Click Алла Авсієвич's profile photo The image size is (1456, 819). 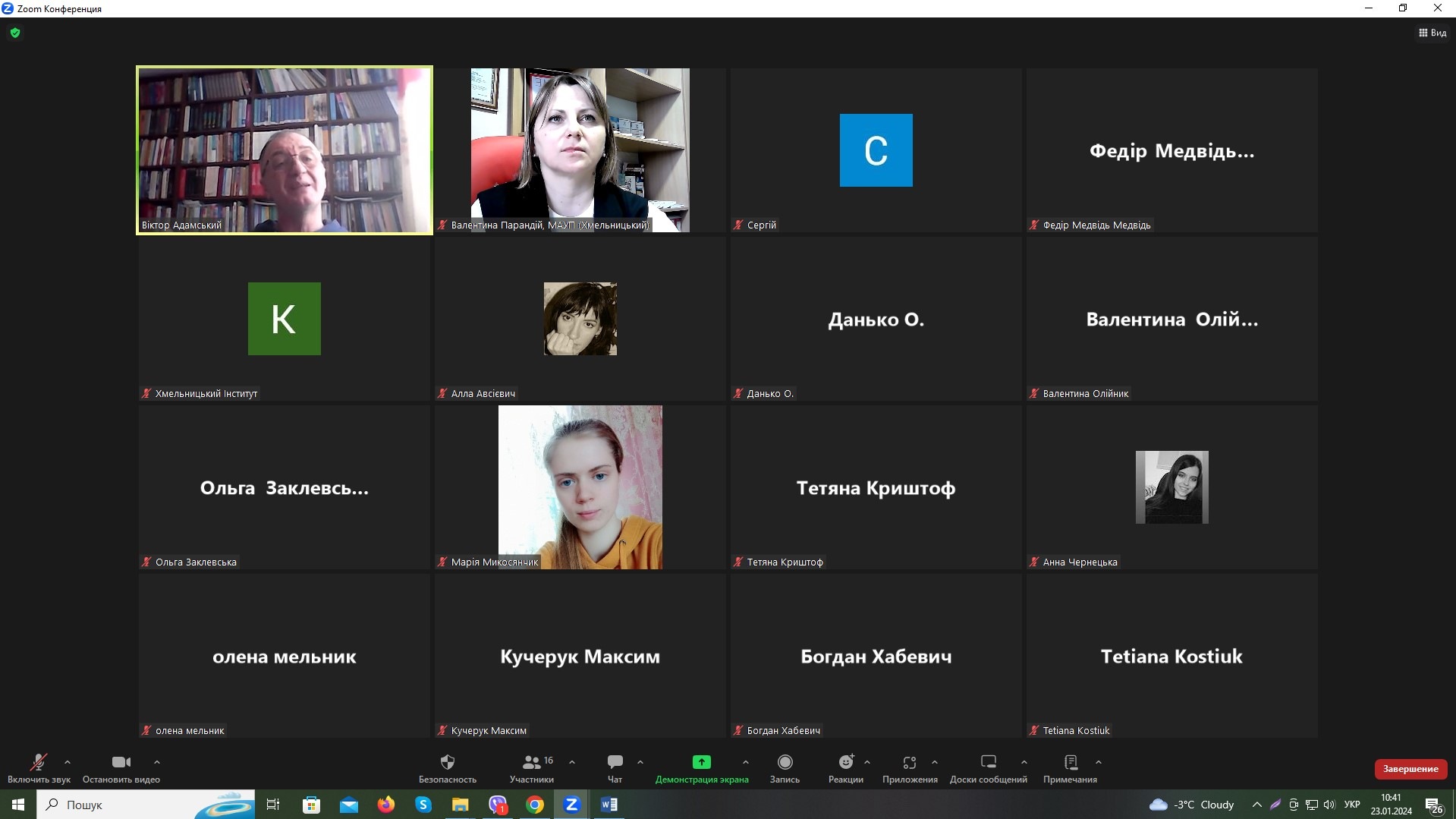click(580, 319)
